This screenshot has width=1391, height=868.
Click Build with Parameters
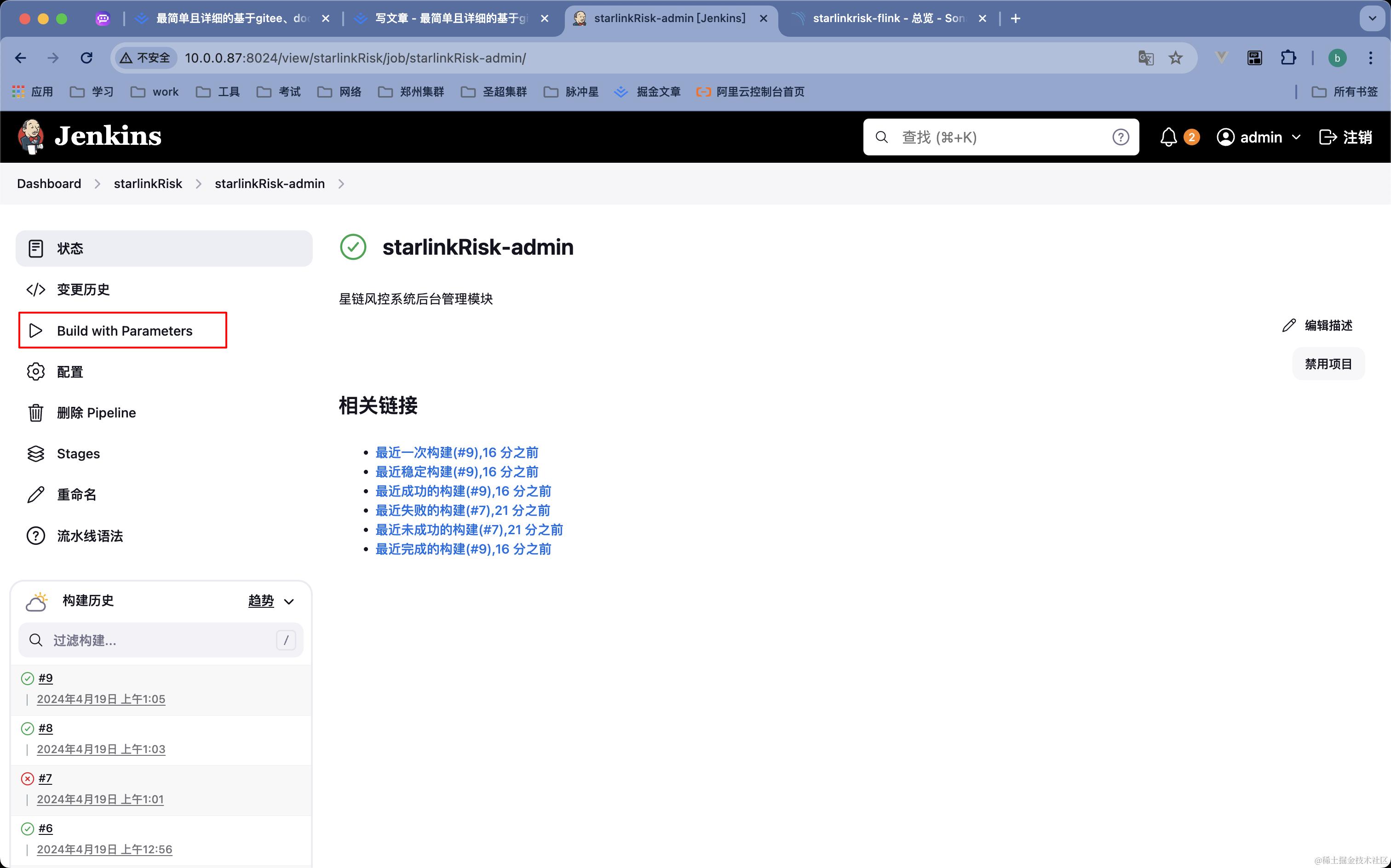[x=124, y=331]
